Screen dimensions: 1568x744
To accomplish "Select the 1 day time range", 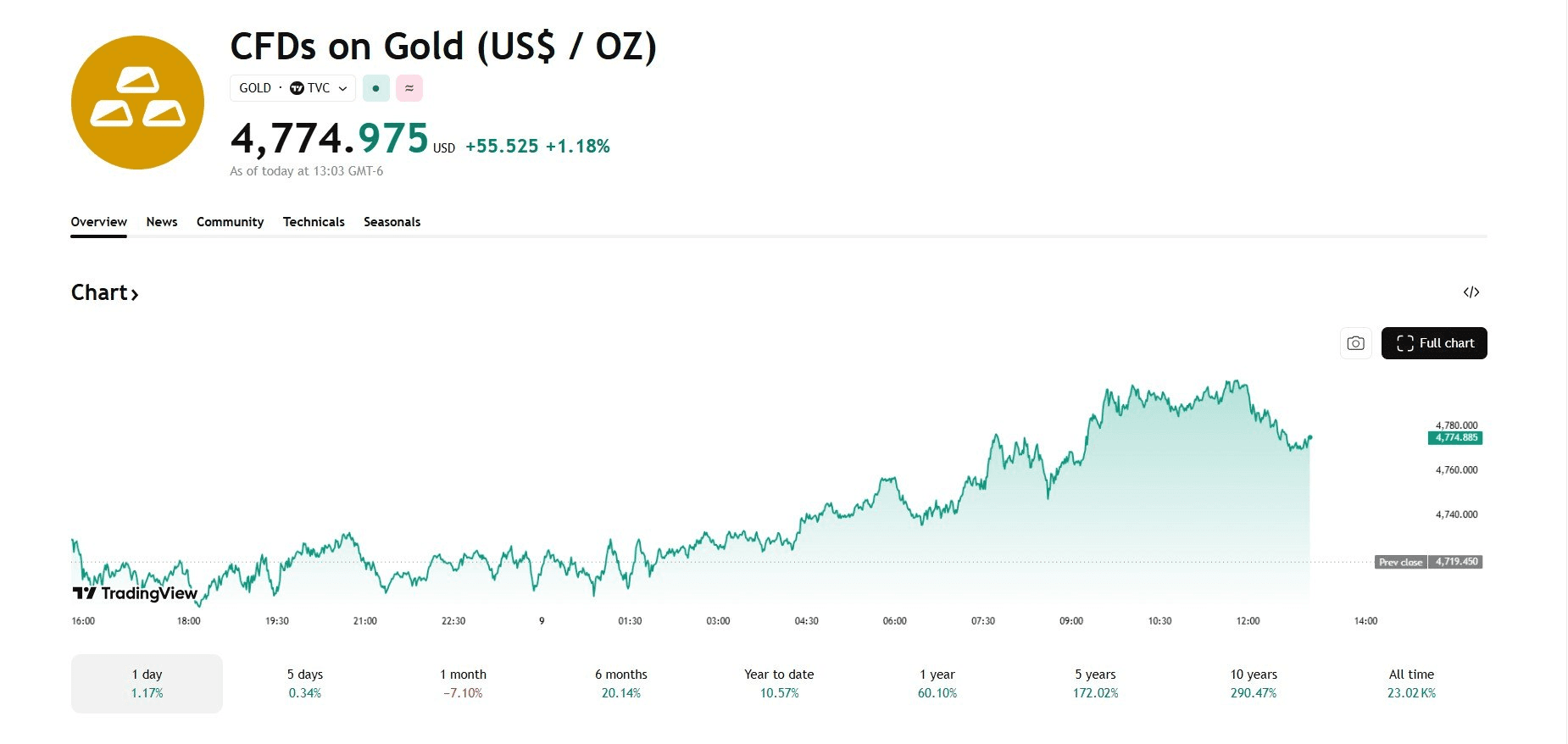I will click(147, 683).
